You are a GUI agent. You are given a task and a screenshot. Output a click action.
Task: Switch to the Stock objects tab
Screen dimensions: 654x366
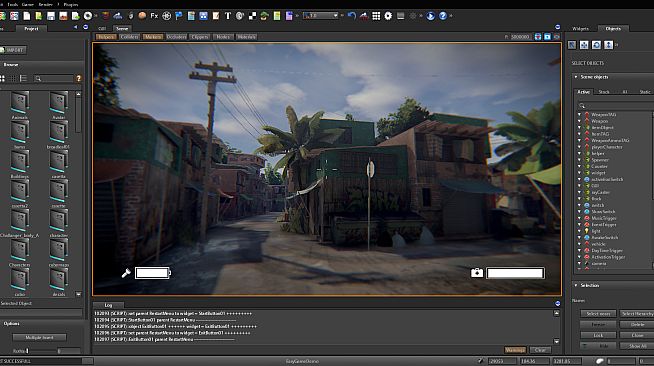604,92
